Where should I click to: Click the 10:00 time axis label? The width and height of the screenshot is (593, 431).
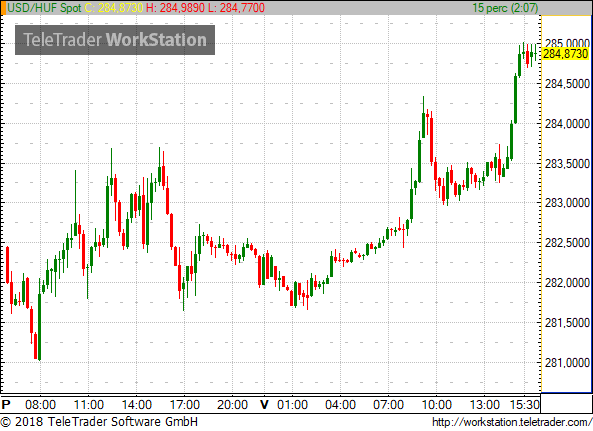pos(436,405)
